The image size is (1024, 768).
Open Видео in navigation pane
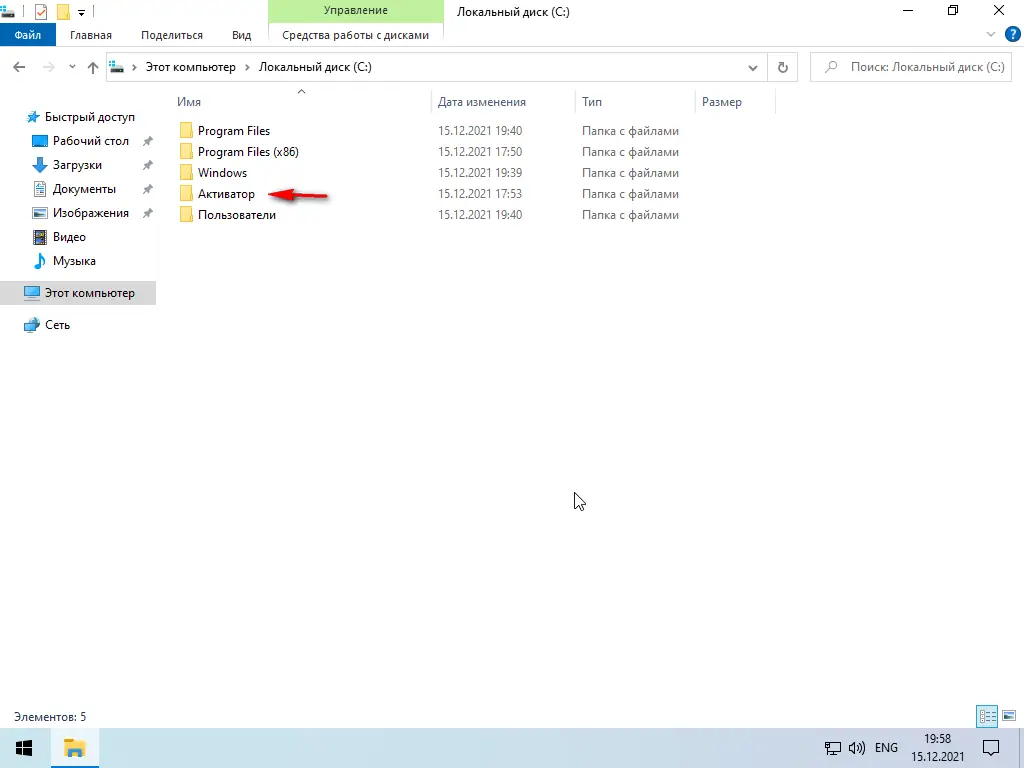[x=69, y=237]
